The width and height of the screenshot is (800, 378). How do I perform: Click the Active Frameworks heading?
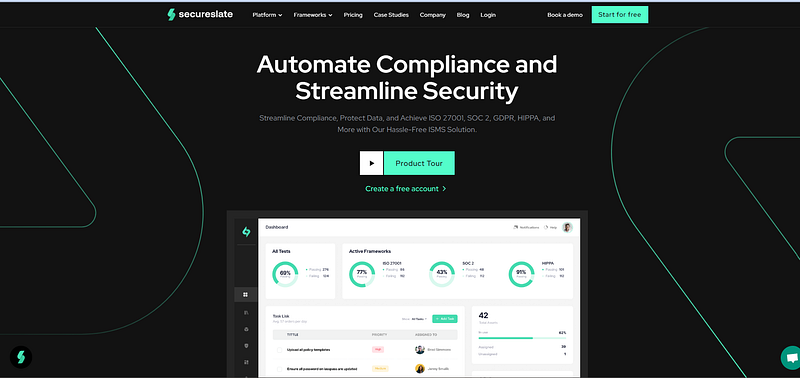click(x=370, y=251)
